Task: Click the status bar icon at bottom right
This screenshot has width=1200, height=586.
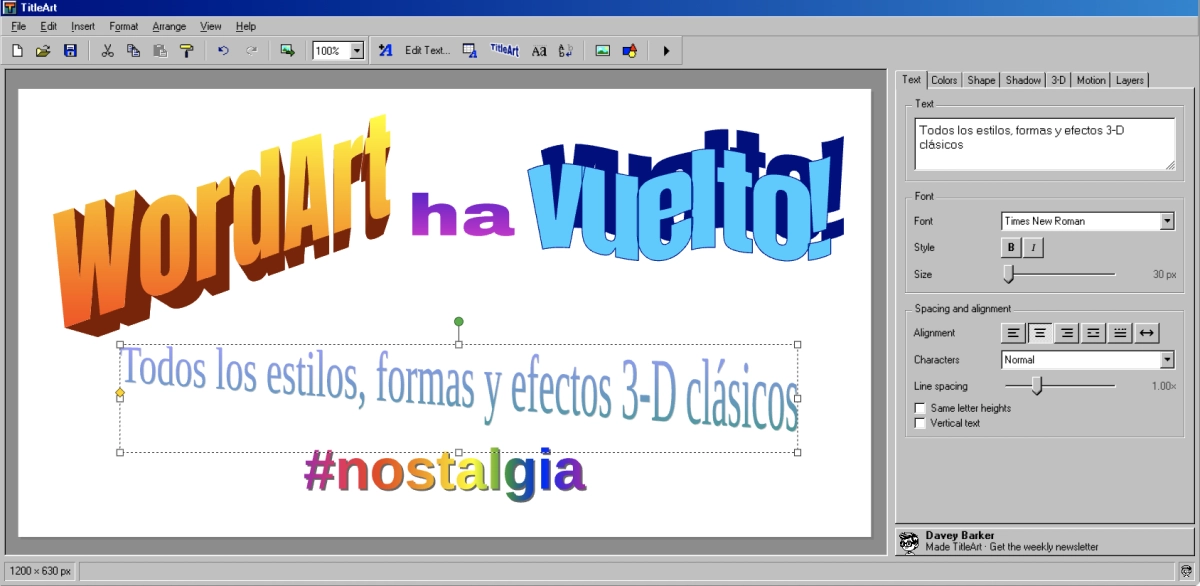Action: [1187, 571]
